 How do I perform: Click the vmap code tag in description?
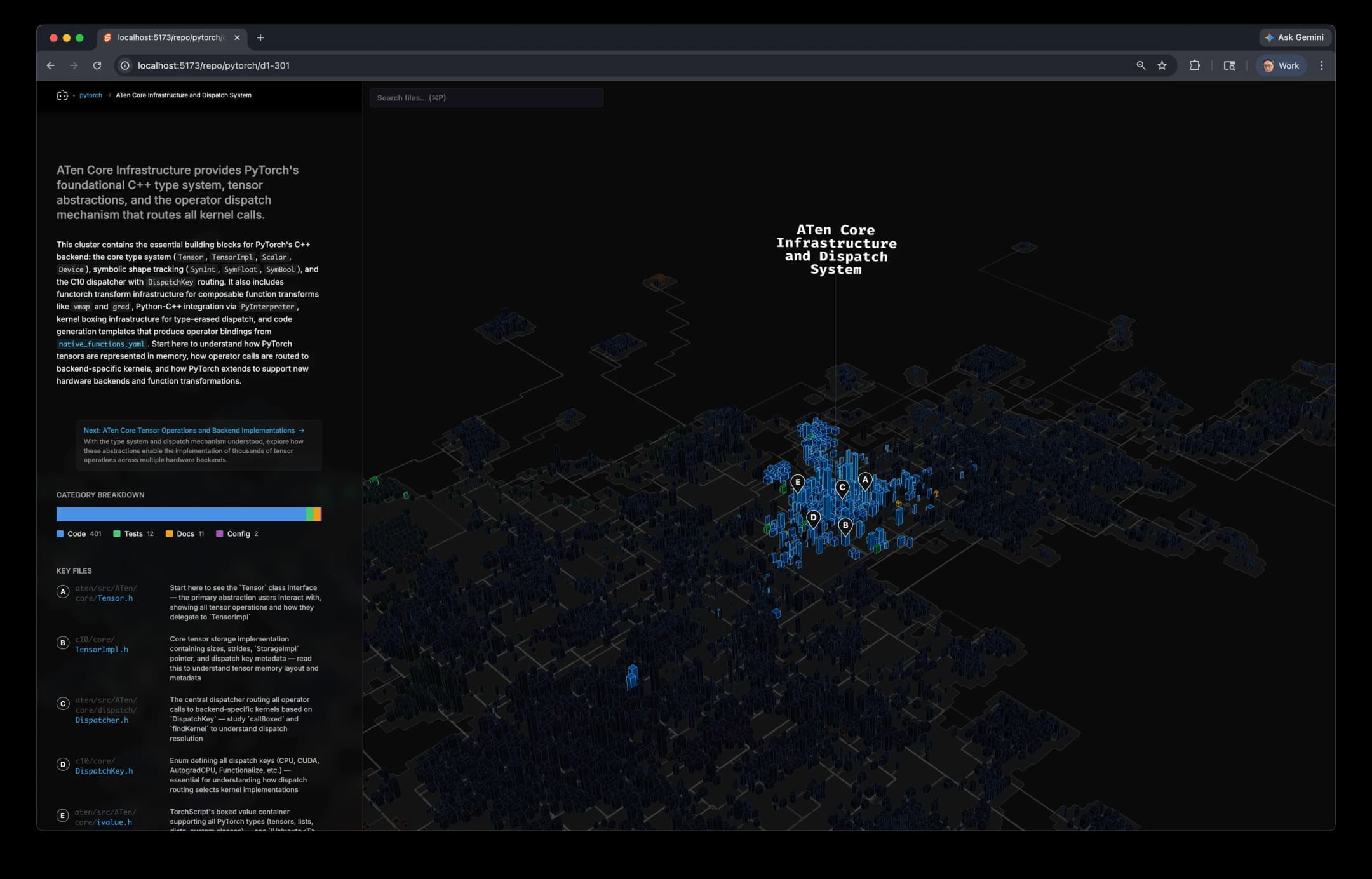pyautogui.click(x=82, y=307)
